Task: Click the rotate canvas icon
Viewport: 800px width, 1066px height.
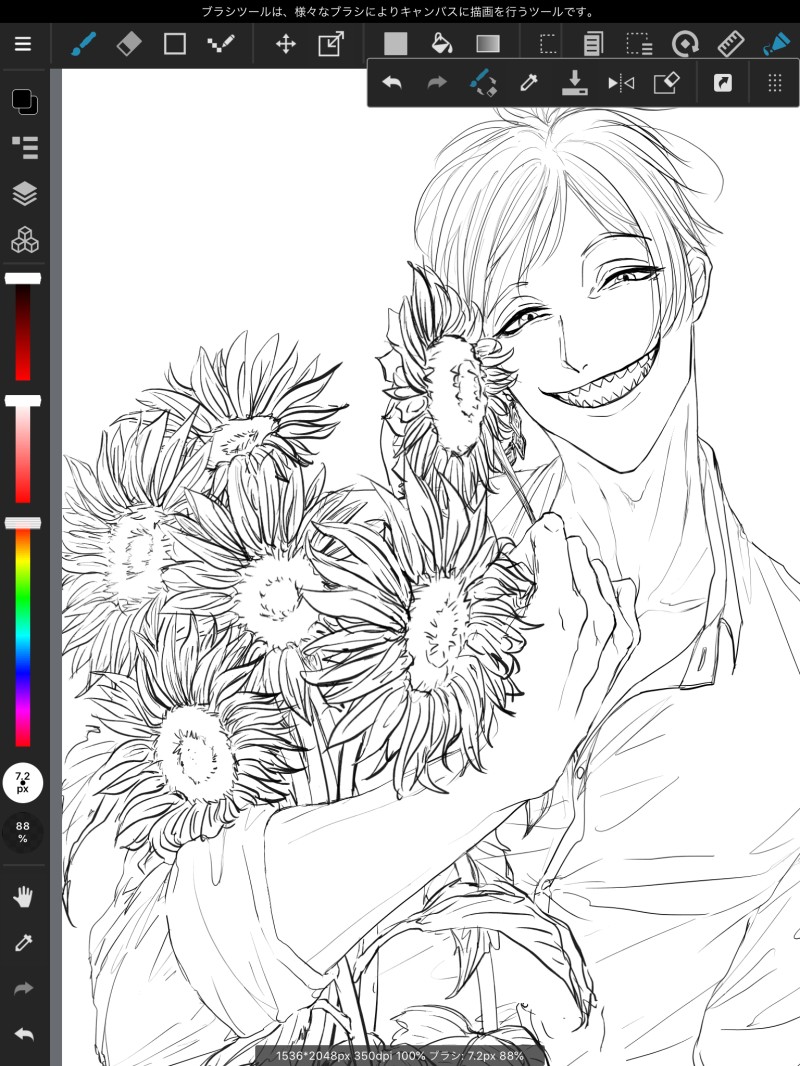Action: [685, 44]
